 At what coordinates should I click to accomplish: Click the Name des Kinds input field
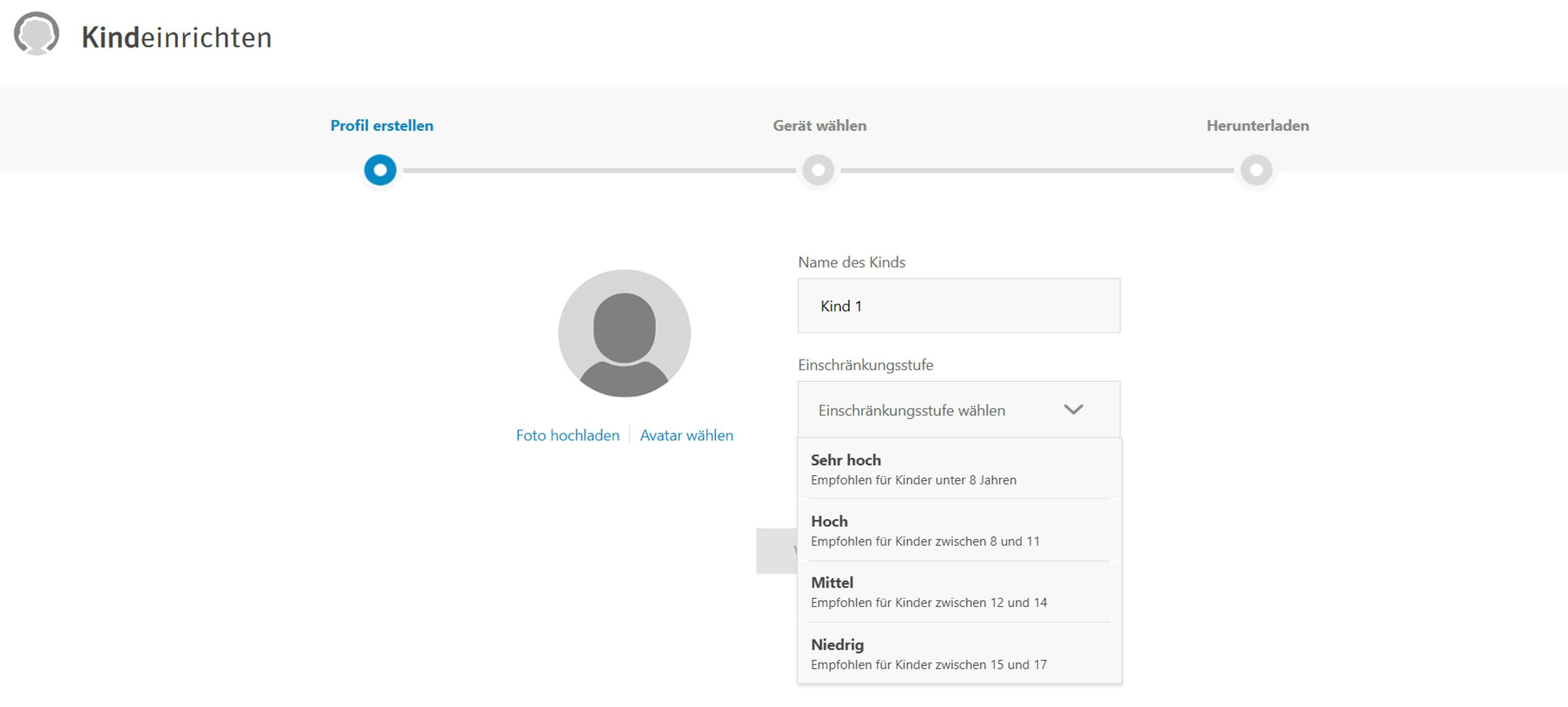(958, 306)
